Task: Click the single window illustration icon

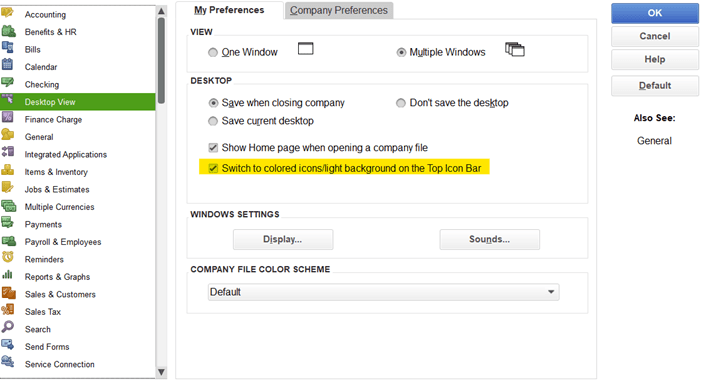Action: click(x=306, y=48)
